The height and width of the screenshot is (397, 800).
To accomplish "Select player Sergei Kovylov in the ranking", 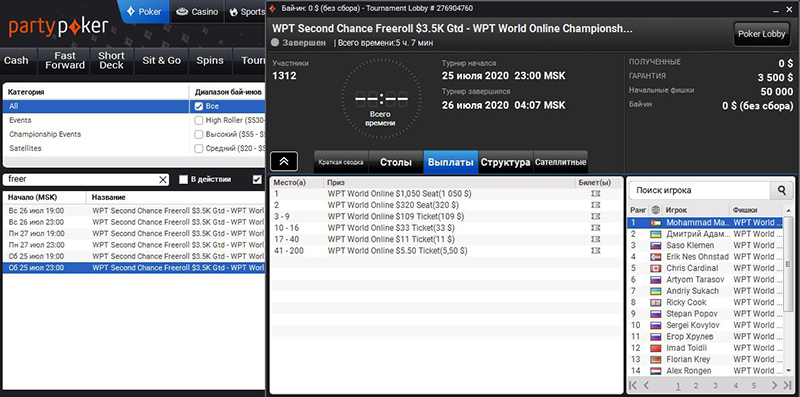I will point(704,325).
